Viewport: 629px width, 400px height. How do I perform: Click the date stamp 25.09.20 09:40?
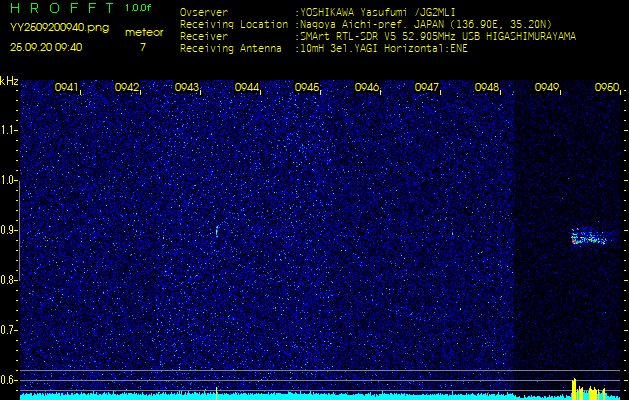pyautogui.click(x=46, y=47)
